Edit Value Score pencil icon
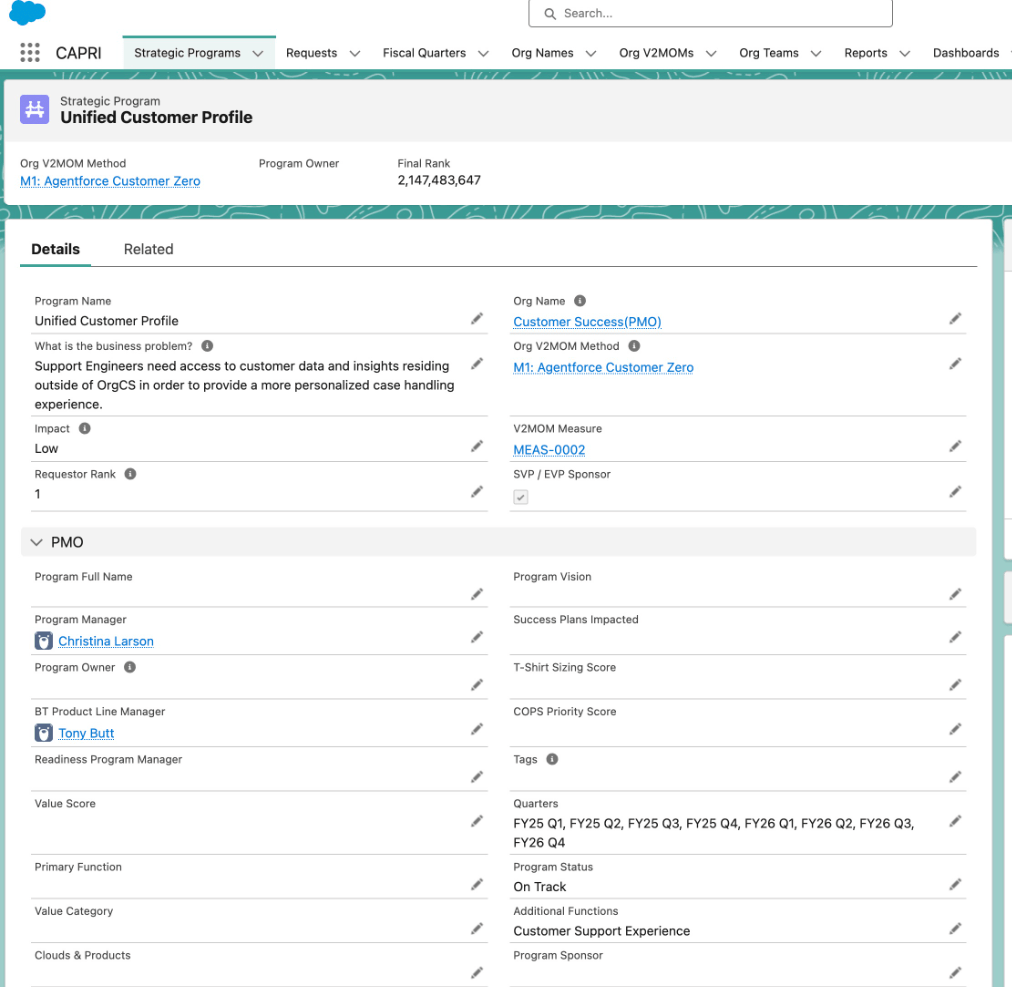This screenshot has height=987, width=1012. [x=477, y=821]
